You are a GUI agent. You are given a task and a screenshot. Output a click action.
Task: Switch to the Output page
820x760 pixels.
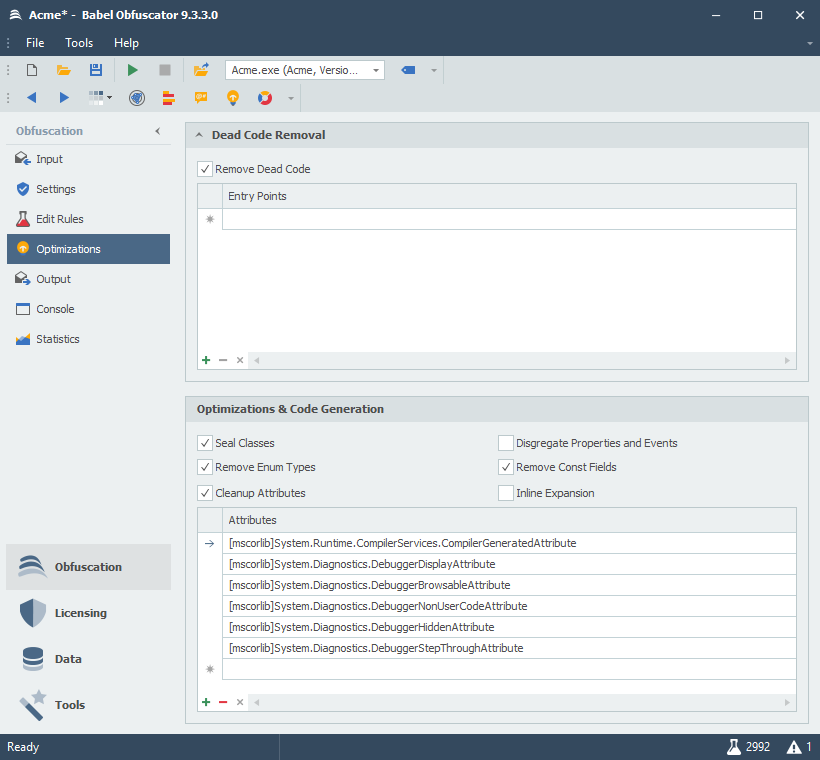[x=88, y=279]
